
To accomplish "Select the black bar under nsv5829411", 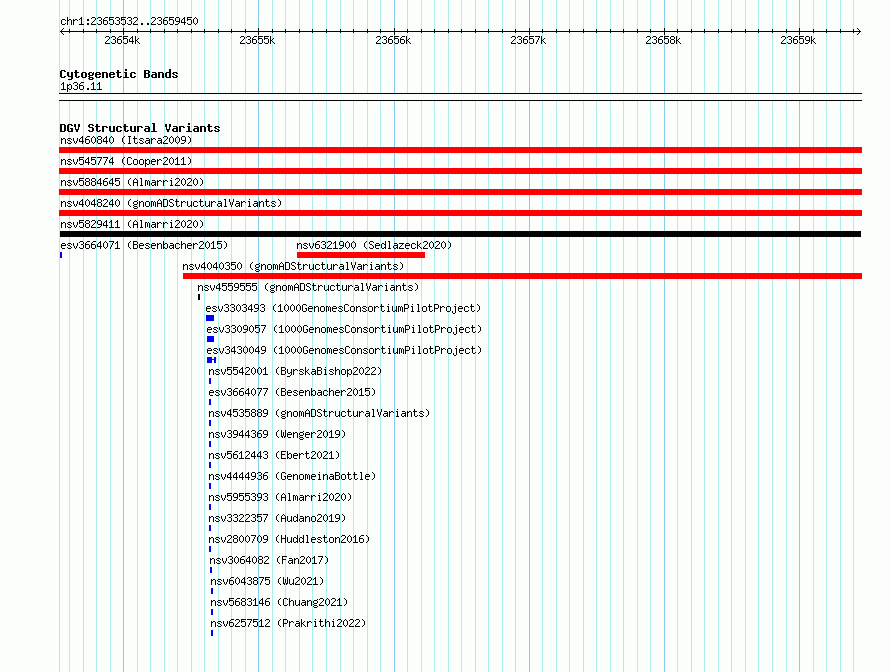I will coord(460,234).
